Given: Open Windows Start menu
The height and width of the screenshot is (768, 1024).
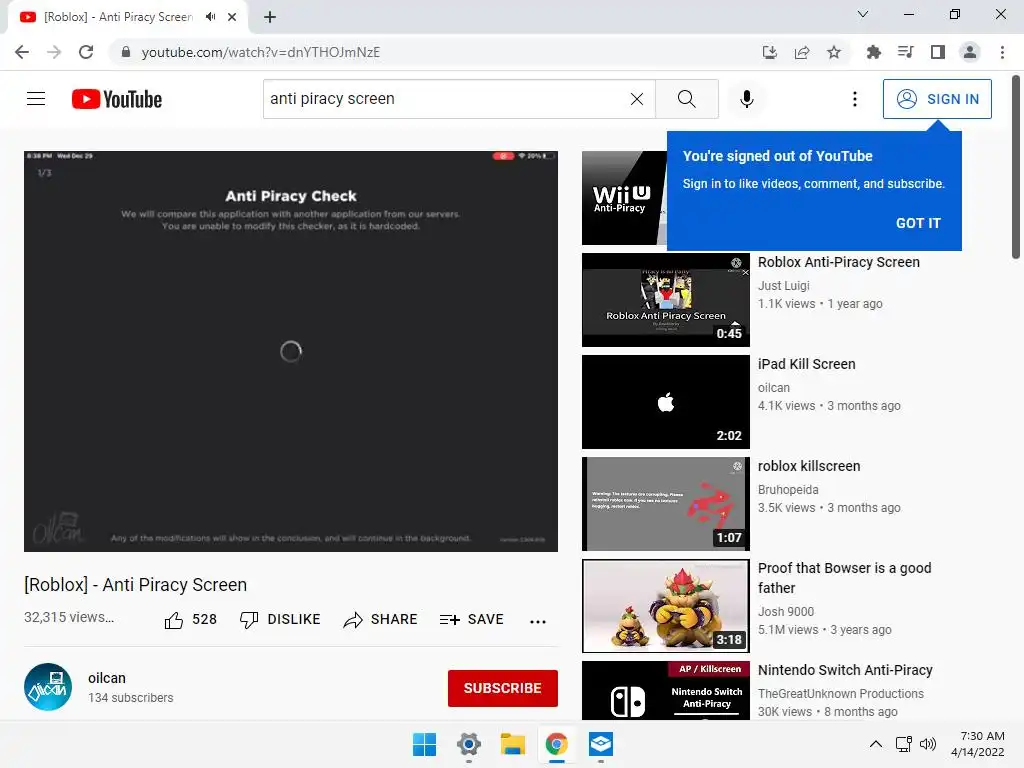Looking at the screenshot, I should 424,744.
